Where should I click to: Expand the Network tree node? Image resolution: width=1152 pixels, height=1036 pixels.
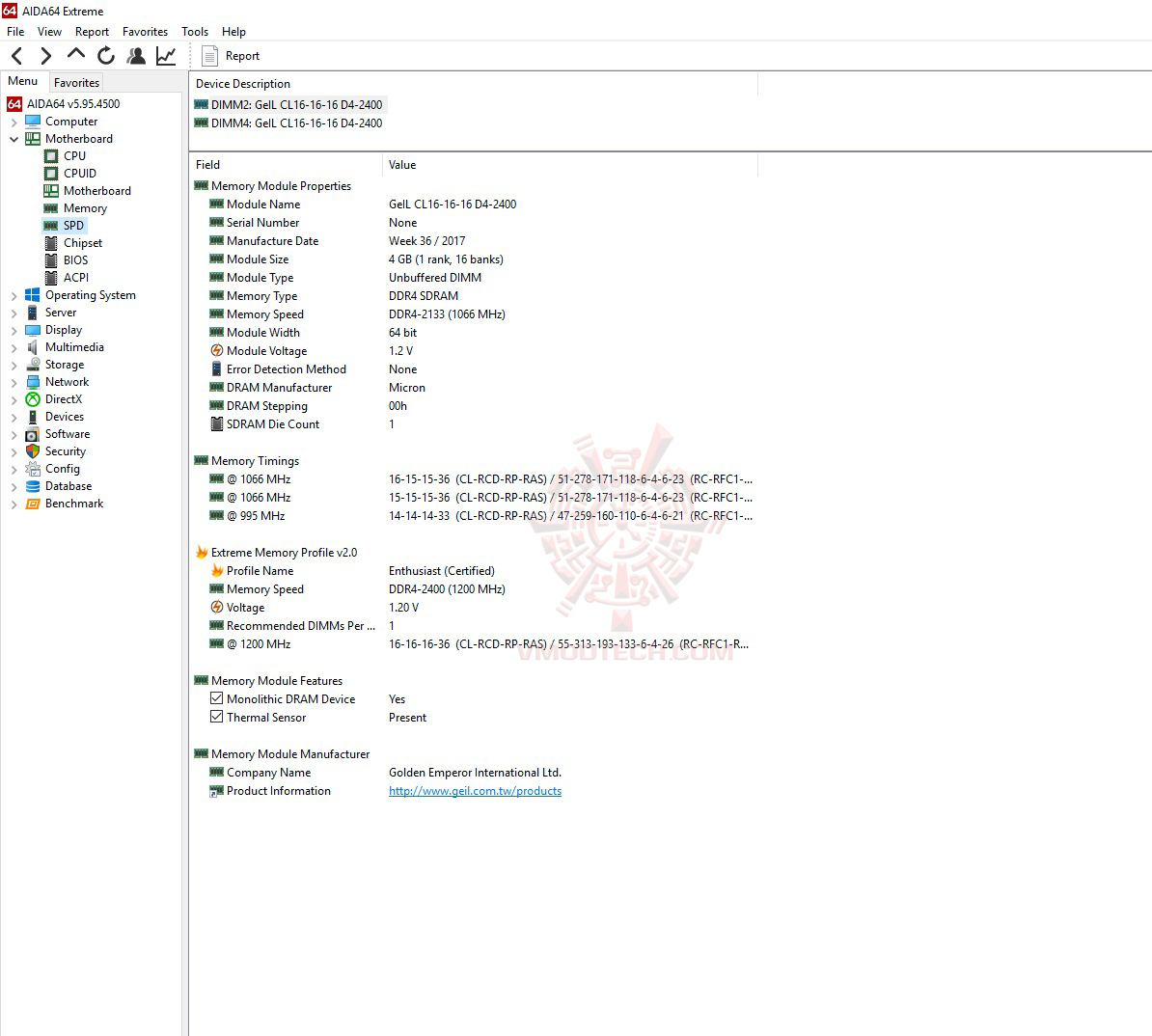tap(14, 383)
